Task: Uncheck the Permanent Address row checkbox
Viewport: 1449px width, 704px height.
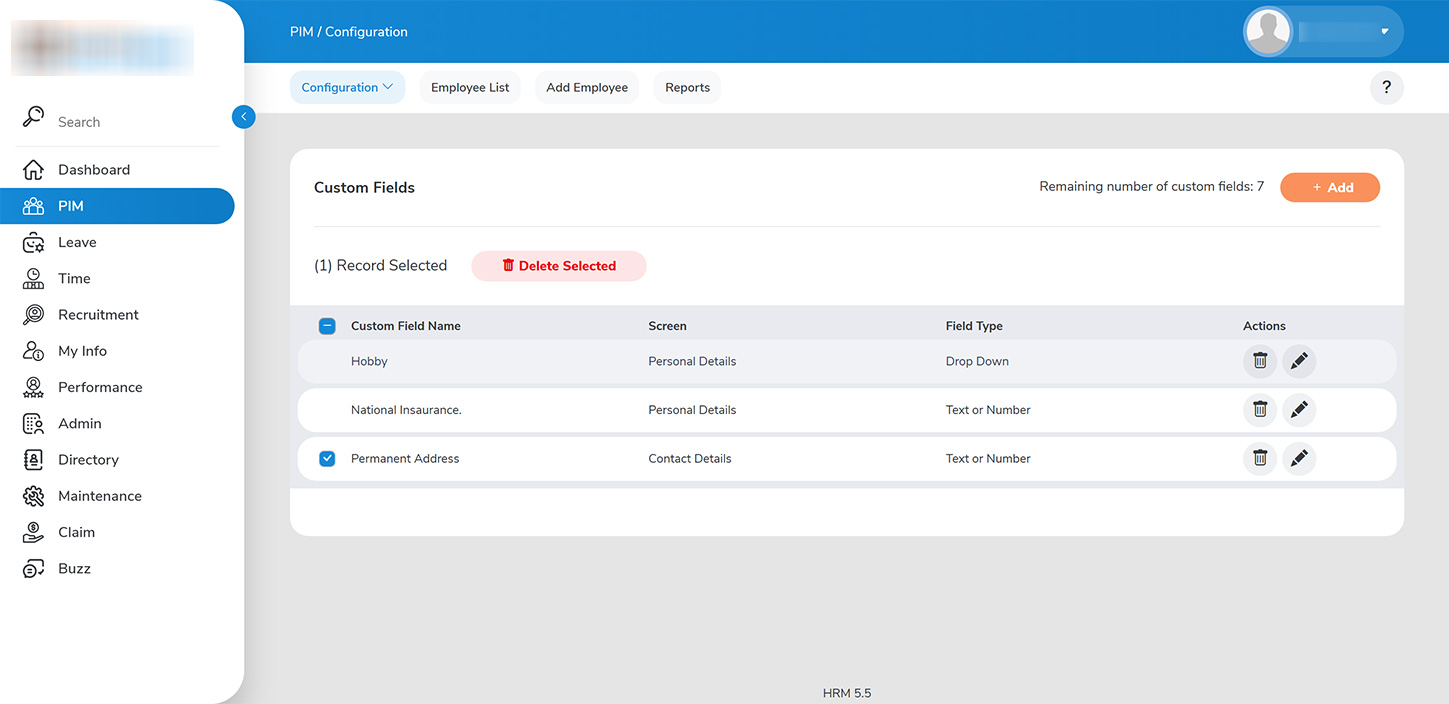Action: point(327,459)
